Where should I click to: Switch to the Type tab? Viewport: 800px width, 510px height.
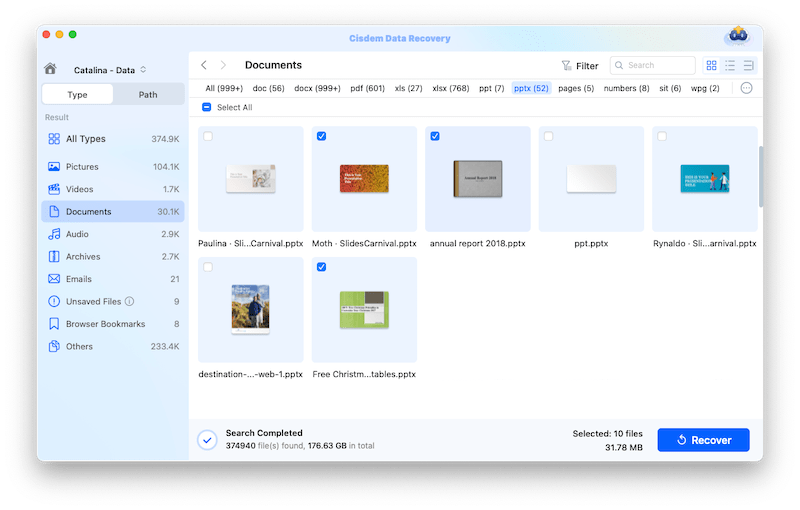[78, 94]
